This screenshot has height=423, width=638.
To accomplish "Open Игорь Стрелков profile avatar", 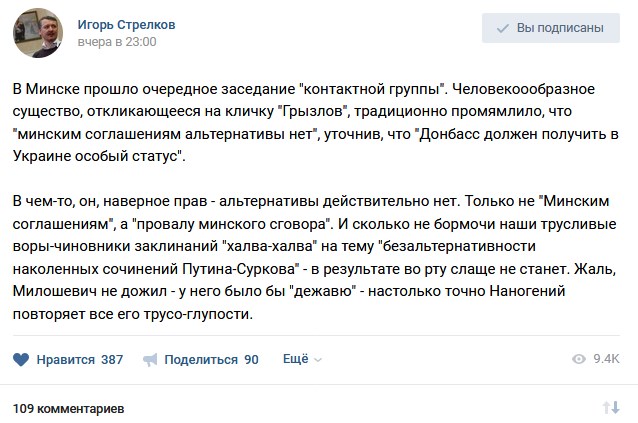I will point(38,33).
